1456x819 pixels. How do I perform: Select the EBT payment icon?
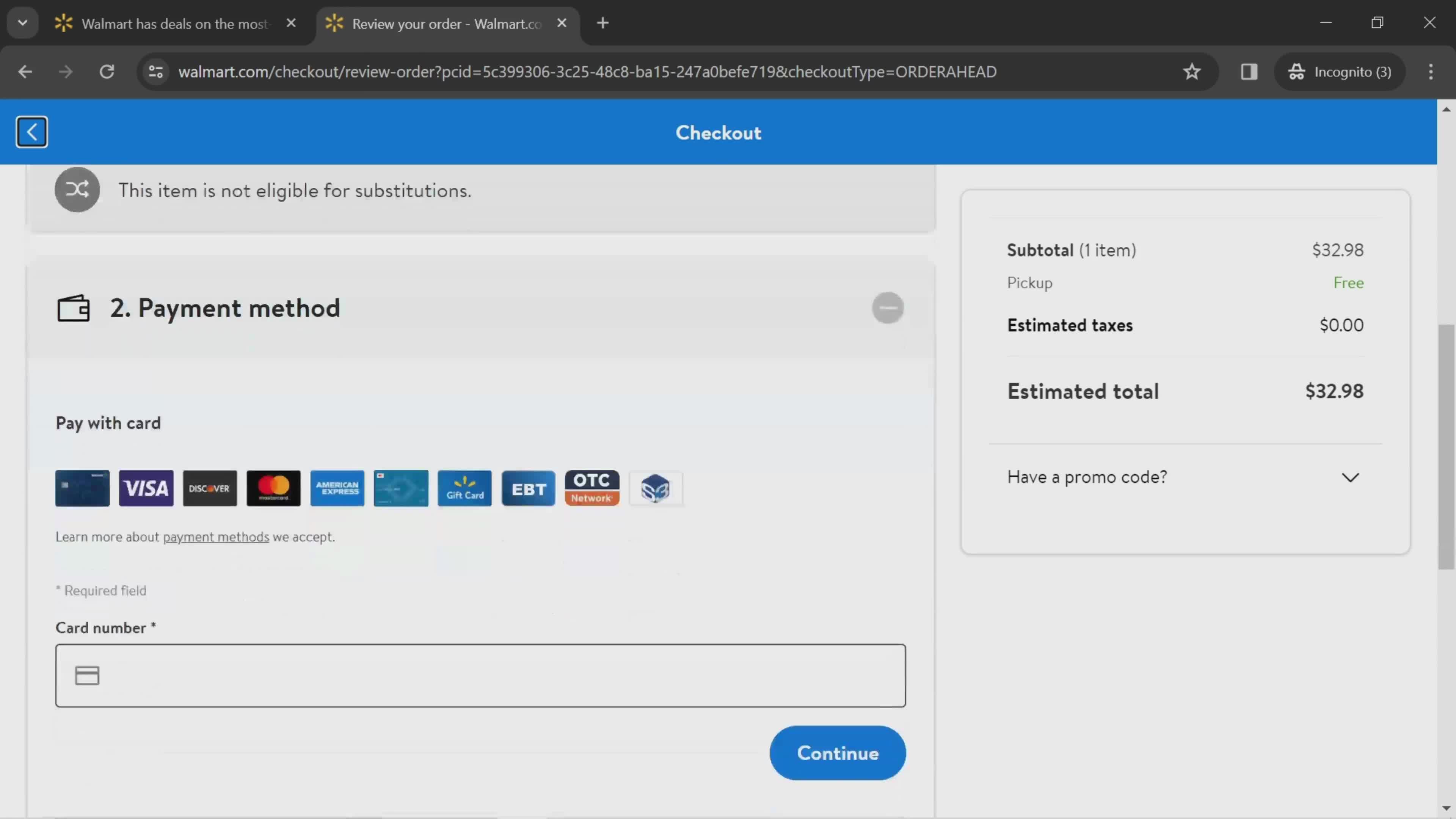click(528, 488)
